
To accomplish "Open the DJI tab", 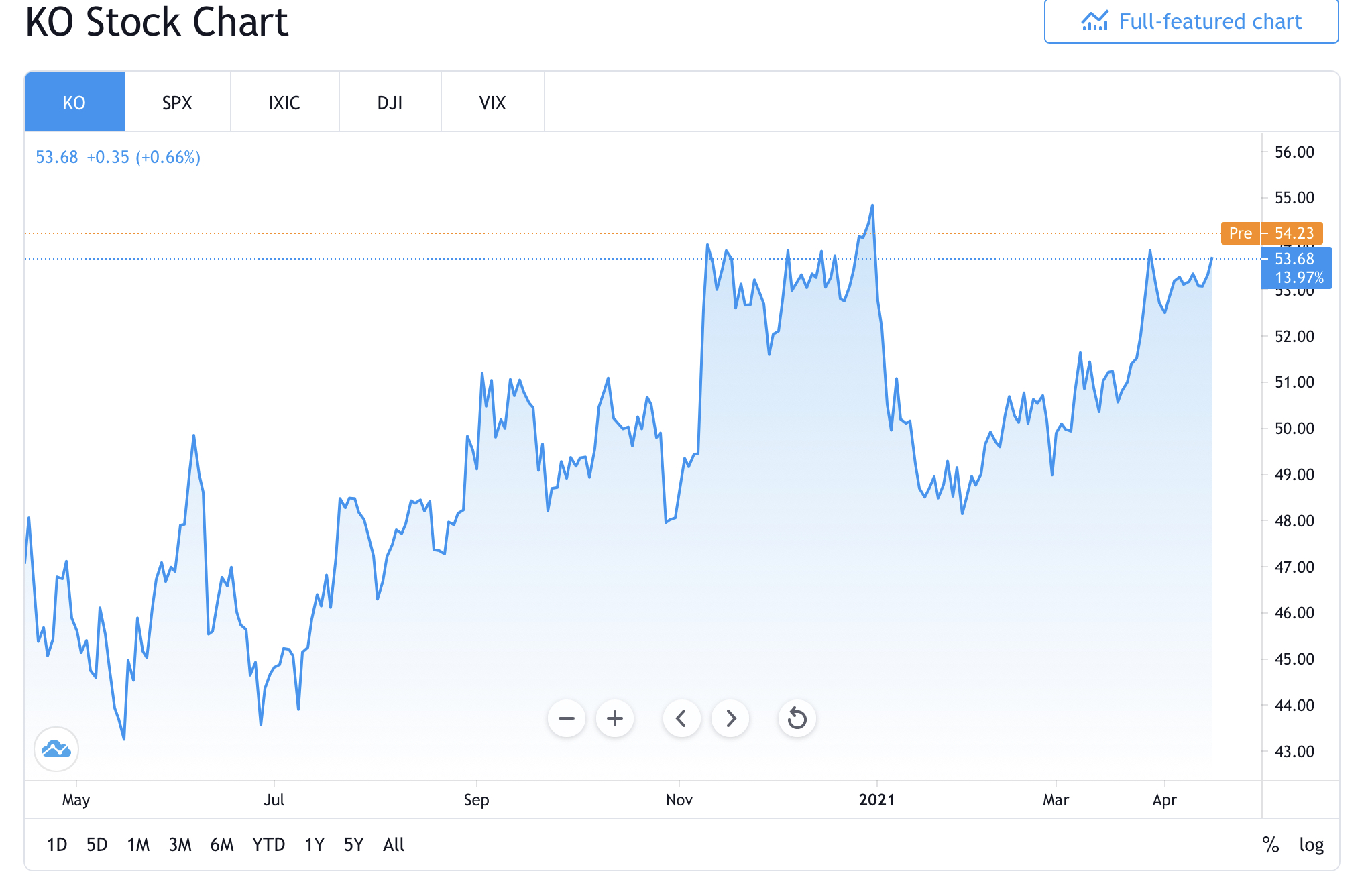I will [x=390, y=102].
